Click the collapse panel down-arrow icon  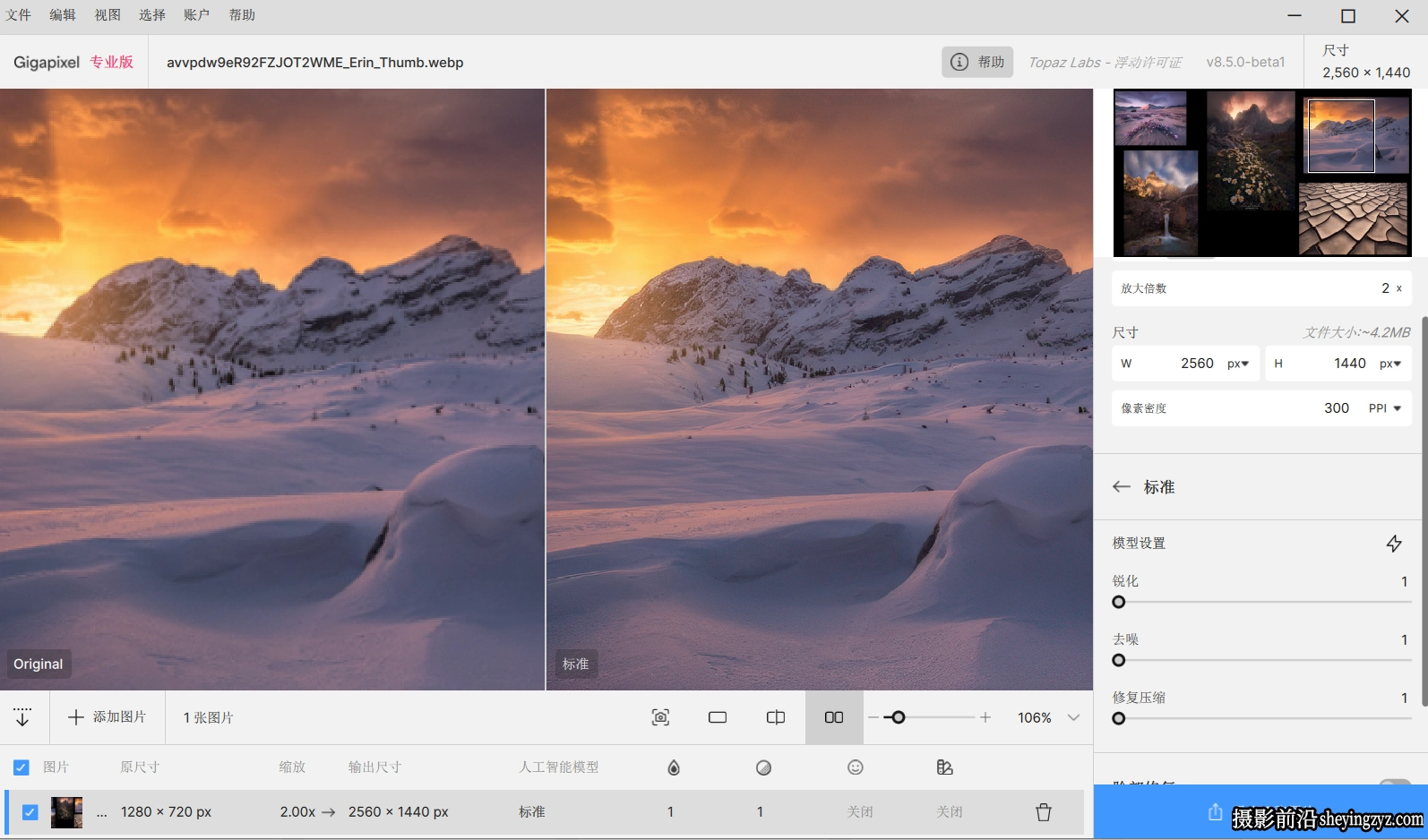(x=22, y=717)
